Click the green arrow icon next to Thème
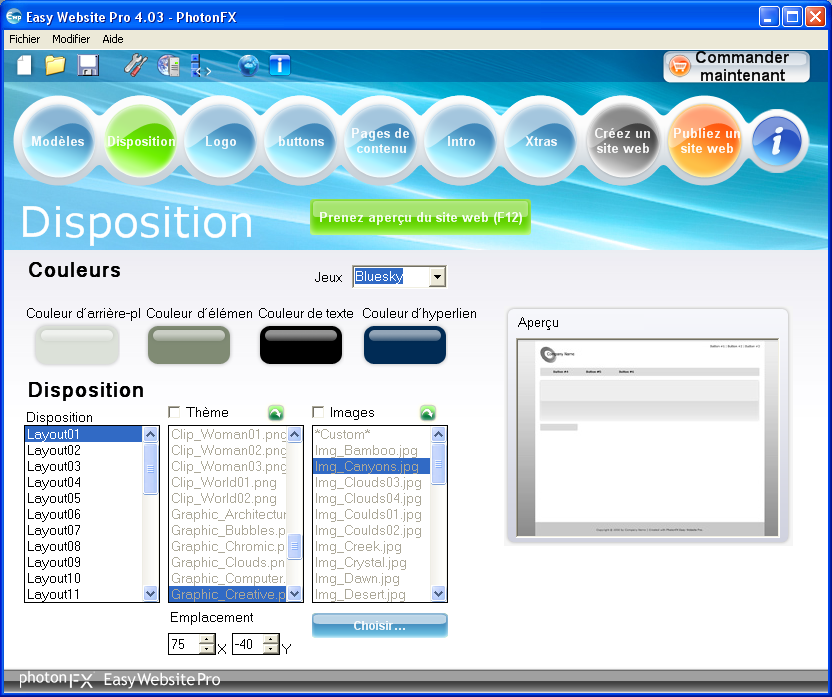Screen dimensions: 832x697 point(276,413)
